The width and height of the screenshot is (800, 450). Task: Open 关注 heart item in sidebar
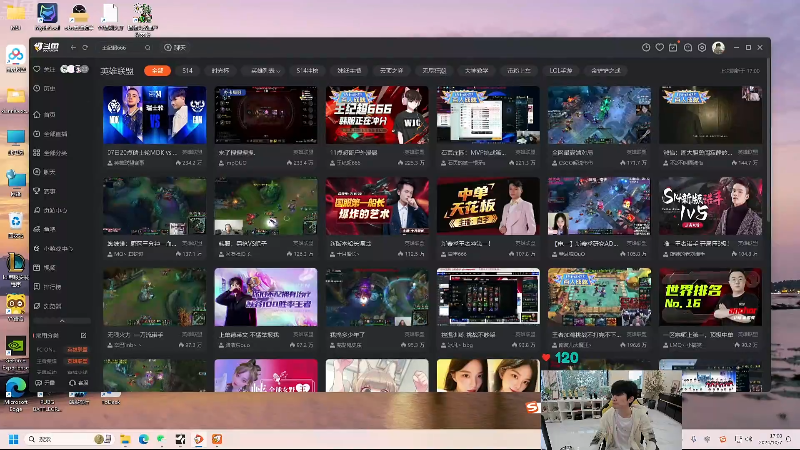coord(44,69)
